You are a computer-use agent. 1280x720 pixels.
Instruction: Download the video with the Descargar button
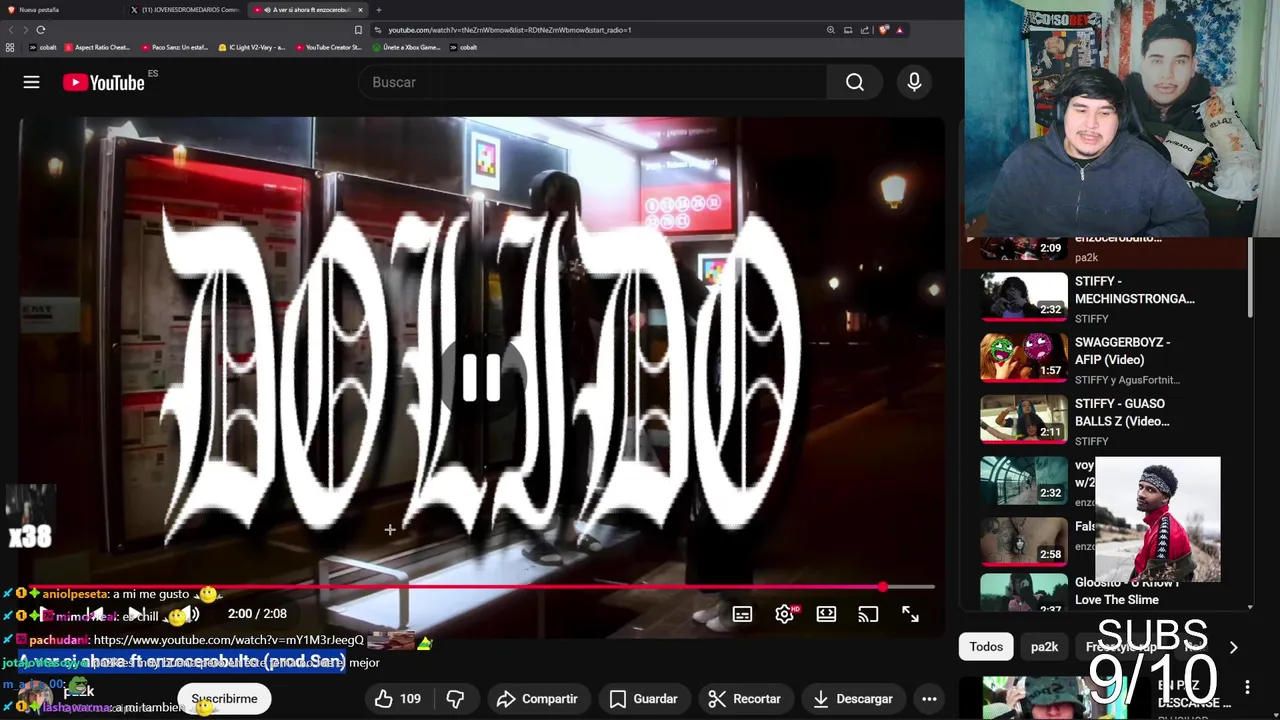click(852, 699)
